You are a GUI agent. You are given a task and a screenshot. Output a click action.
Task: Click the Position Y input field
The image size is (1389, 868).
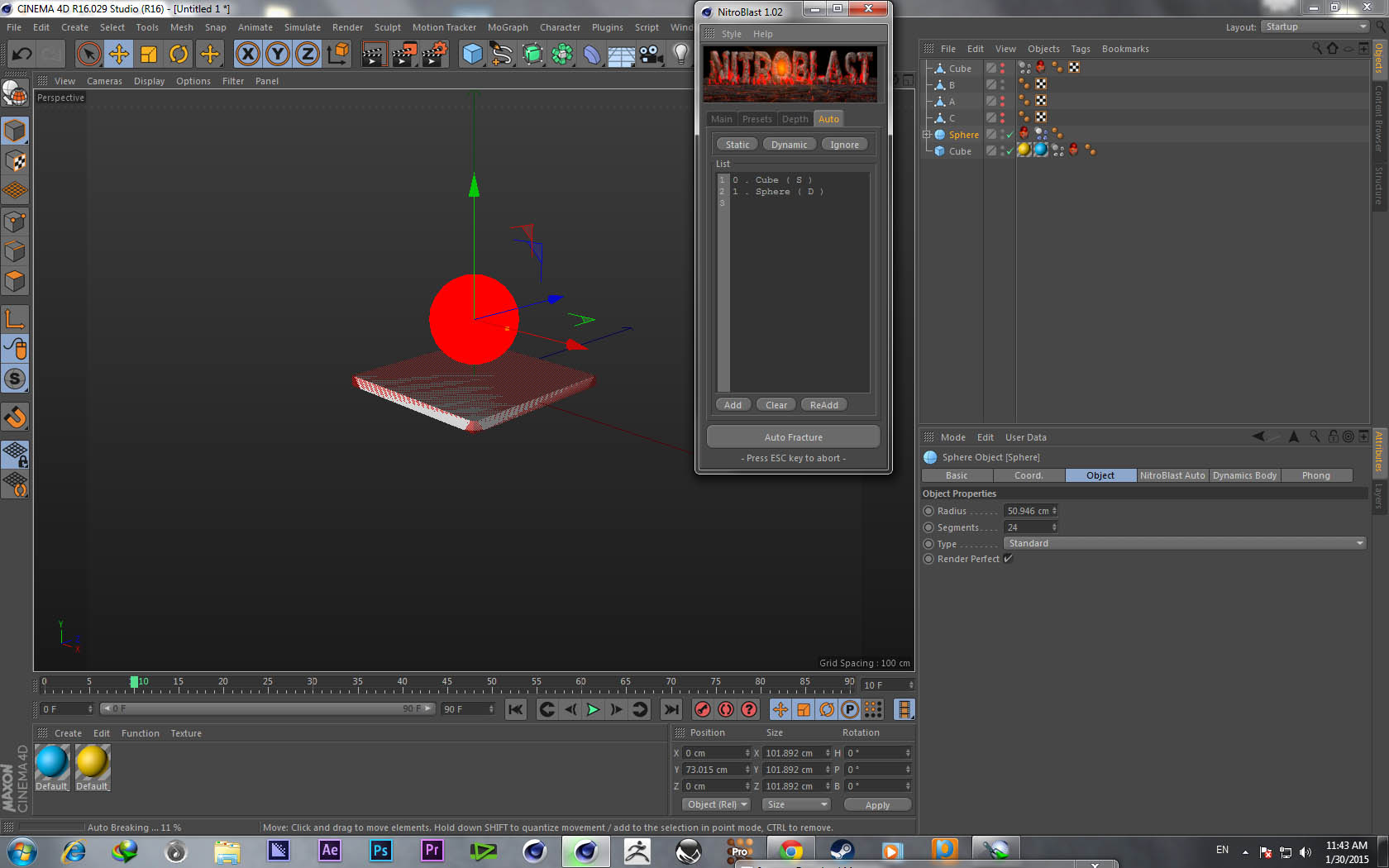(713, 770)
